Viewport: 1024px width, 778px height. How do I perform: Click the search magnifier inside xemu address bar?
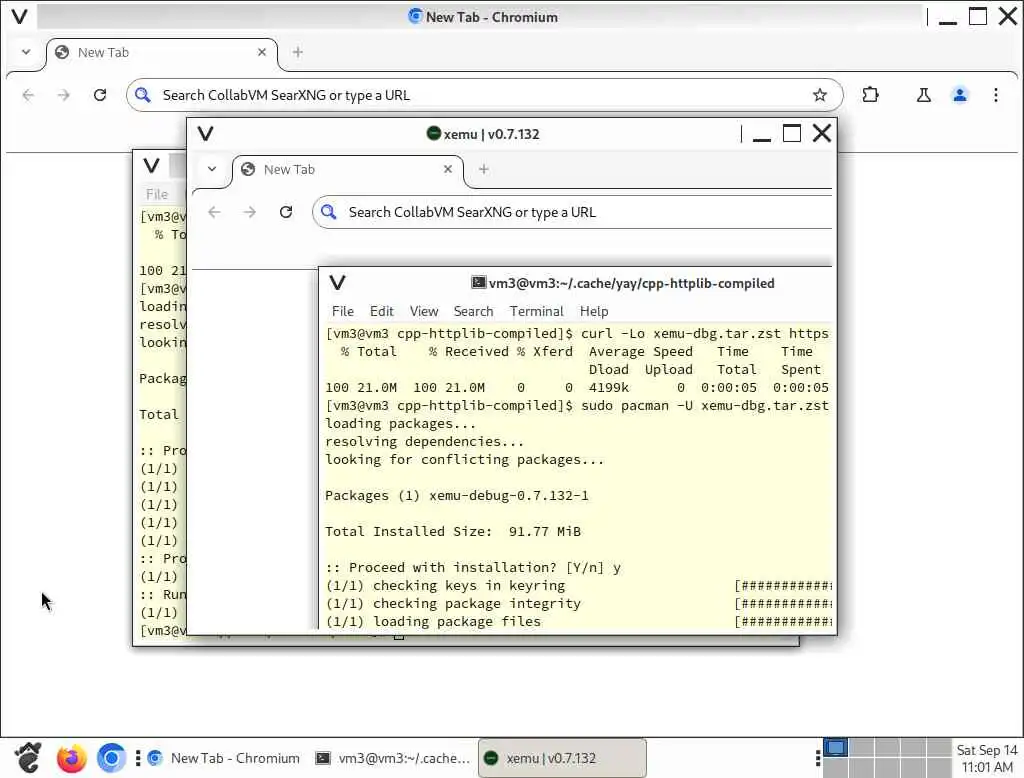pyautogui.click(x=328, y=212)
